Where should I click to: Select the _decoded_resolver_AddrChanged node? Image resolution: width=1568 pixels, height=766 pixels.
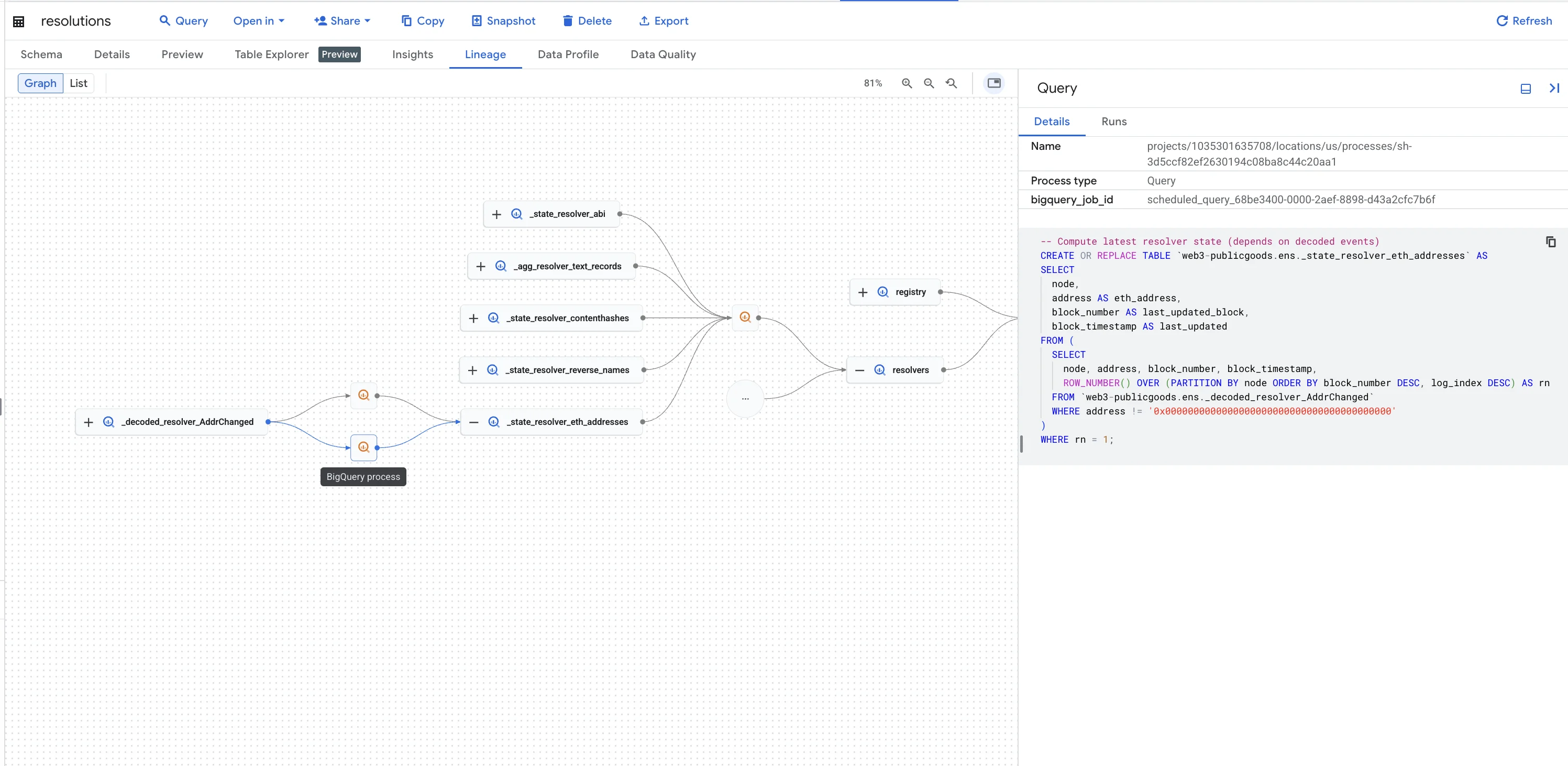point(186,421)
